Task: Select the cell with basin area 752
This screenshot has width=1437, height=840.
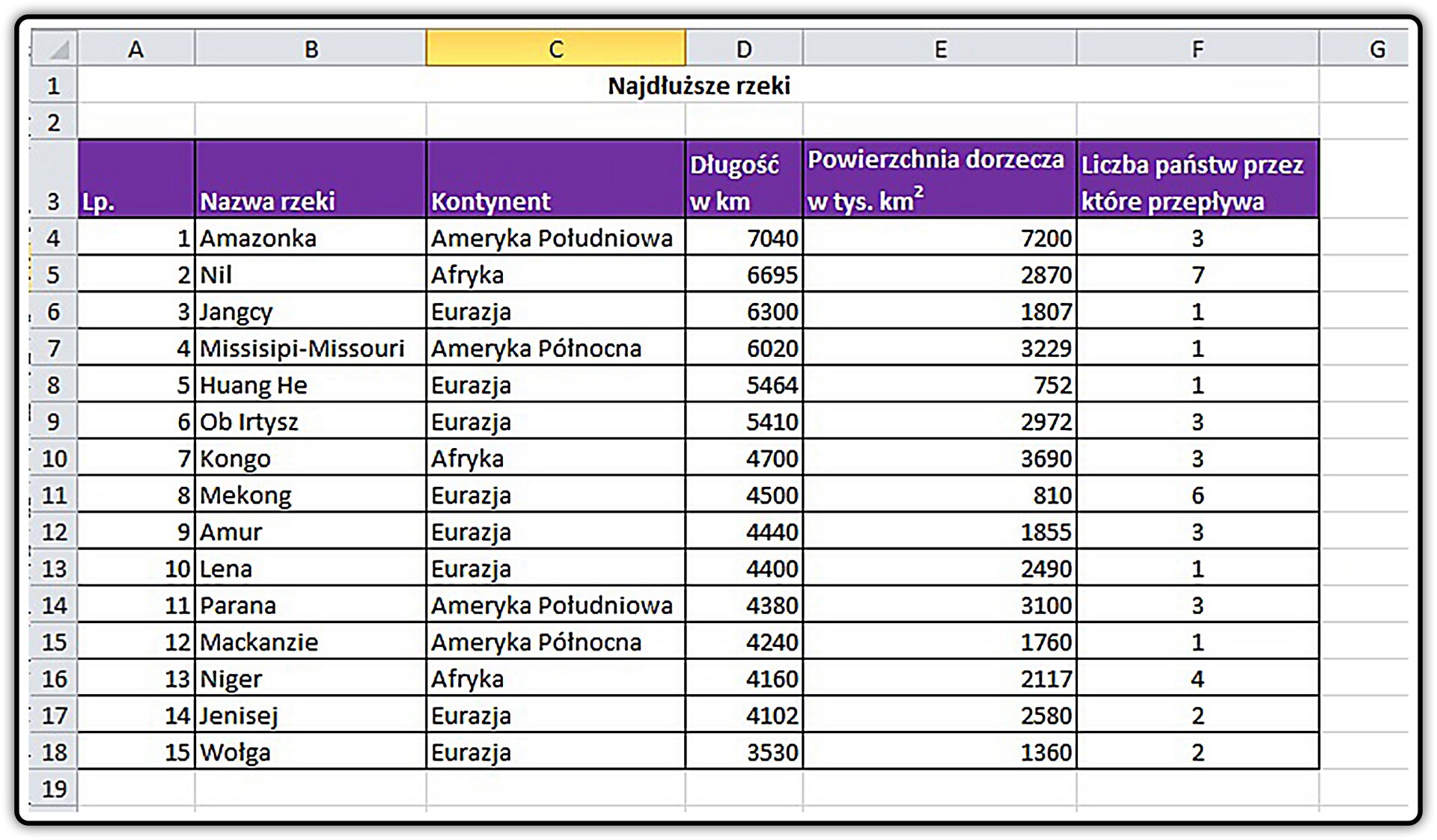Action: 940,384
